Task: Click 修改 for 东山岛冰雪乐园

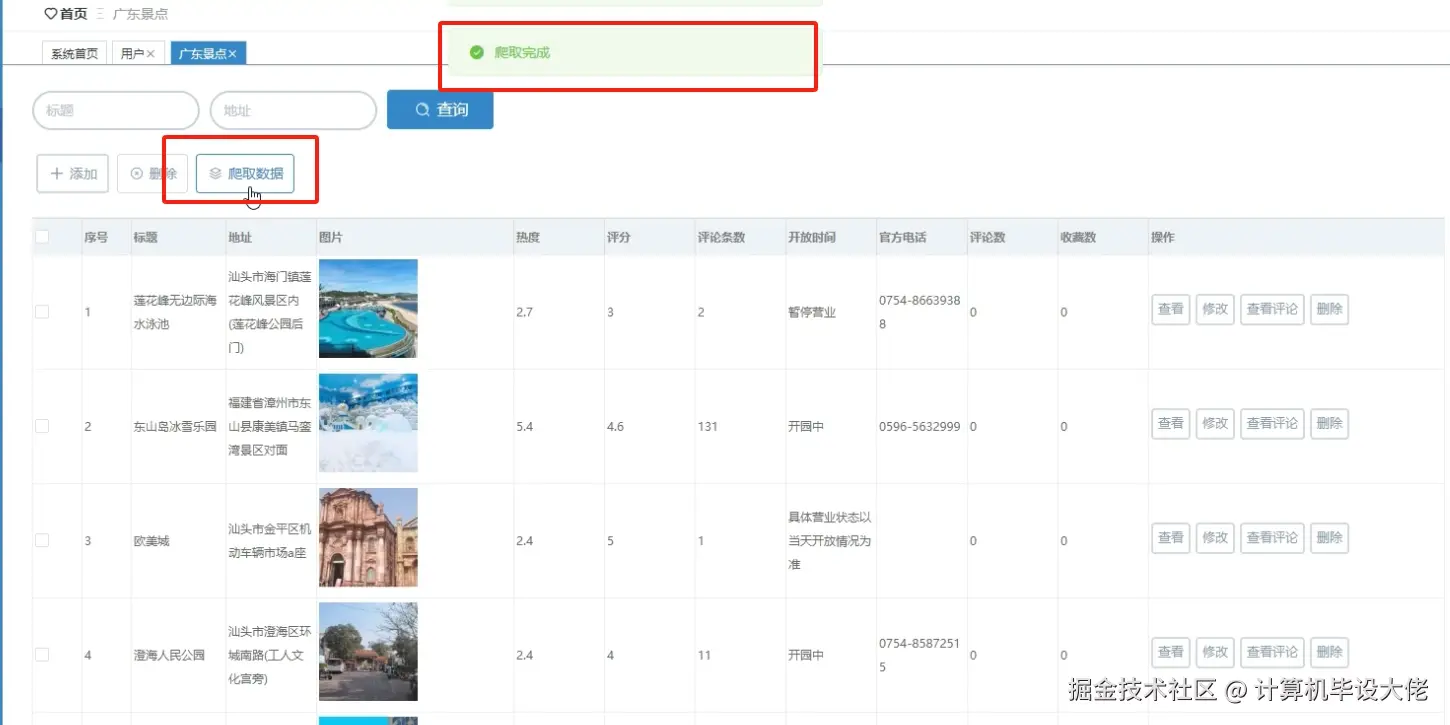Action: (x=1215, y=423)
